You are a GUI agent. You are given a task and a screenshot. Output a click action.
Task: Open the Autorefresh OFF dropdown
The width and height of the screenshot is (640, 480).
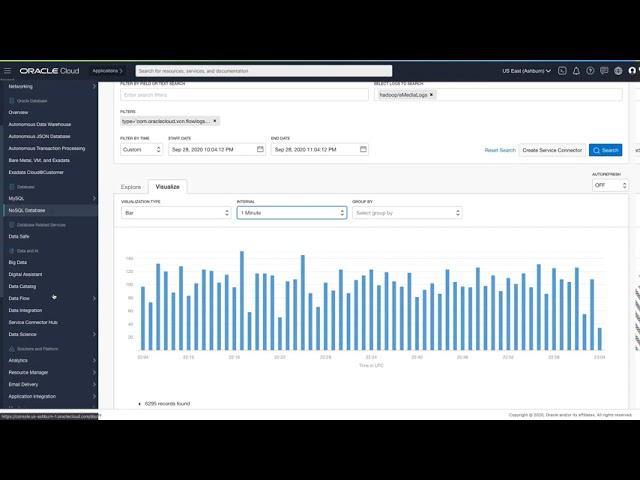(610, 185)
